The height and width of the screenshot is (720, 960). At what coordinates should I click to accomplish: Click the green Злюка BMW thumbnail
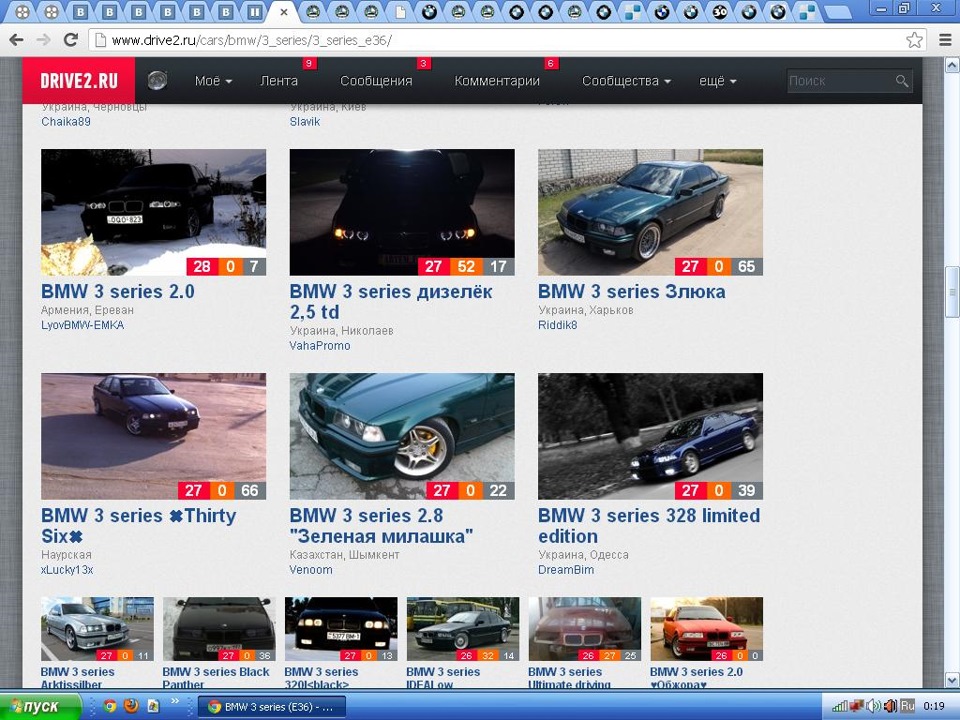[650, 212]
